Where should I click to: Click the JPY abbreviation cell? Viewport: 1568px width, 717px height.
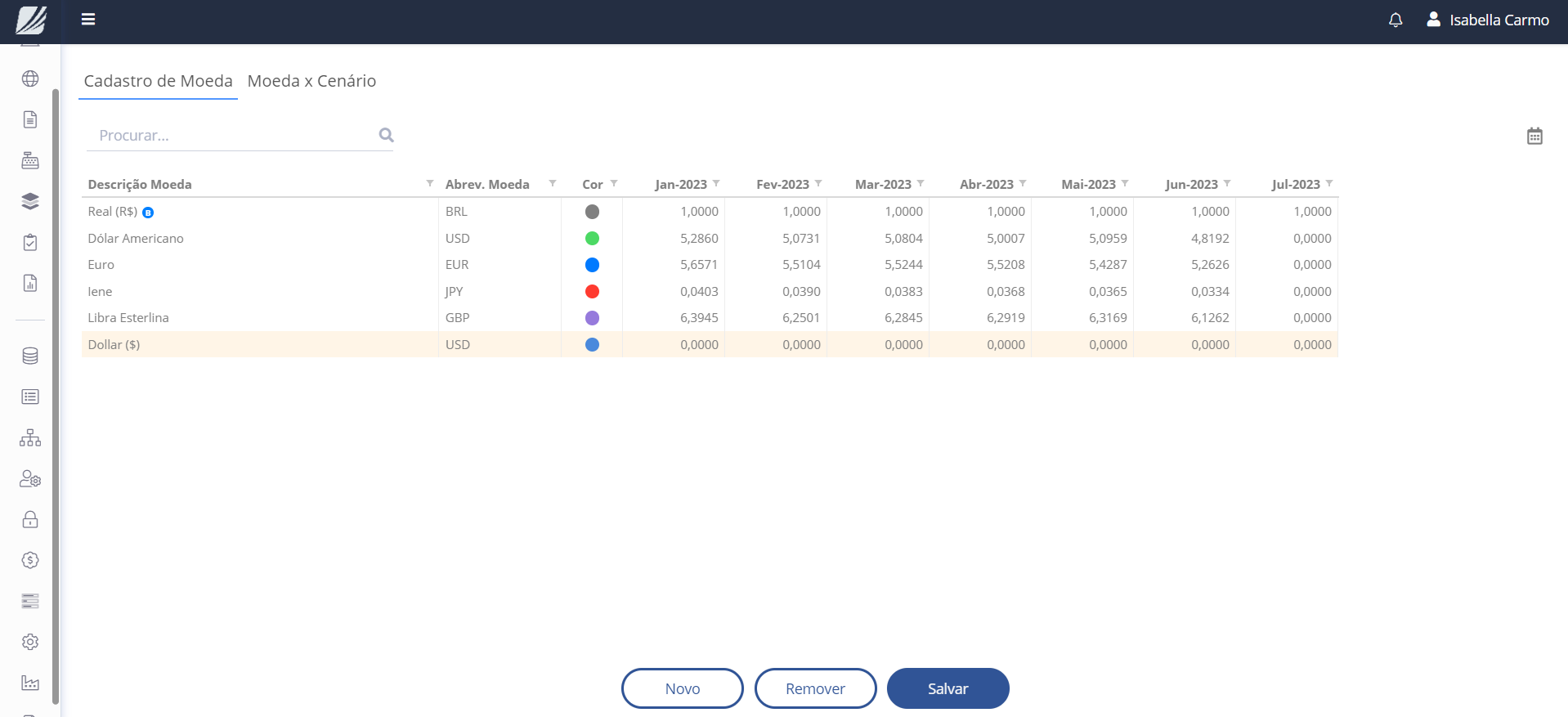click(500, 291)
